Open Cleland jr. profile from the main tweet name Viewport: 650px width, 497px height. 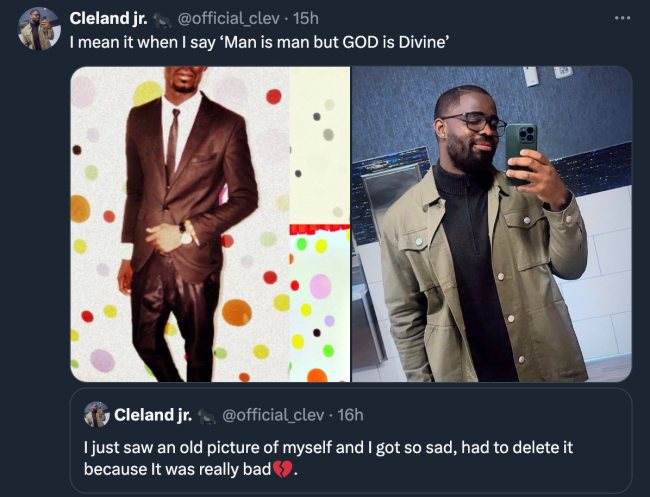pyautogui.click(x=108, y=18)
